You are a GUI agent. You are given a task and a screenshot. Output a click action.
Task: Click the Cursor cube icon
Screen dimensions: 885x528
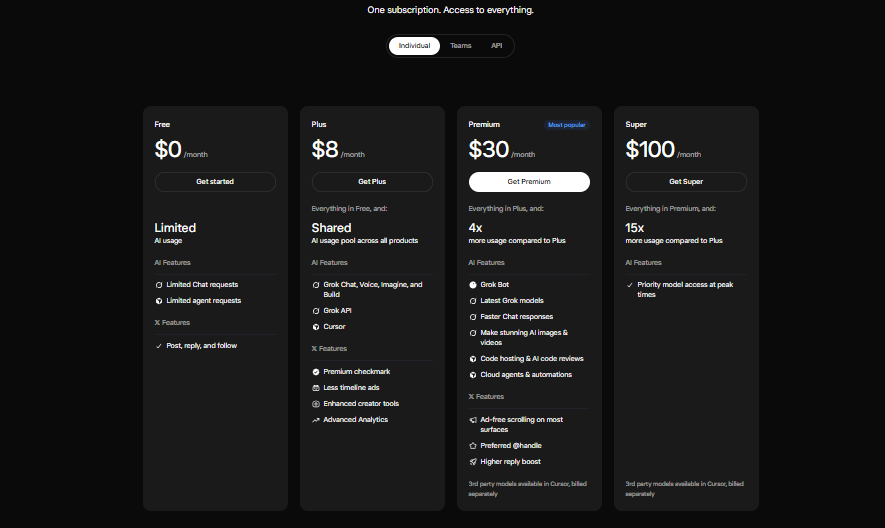coord(316,327)
